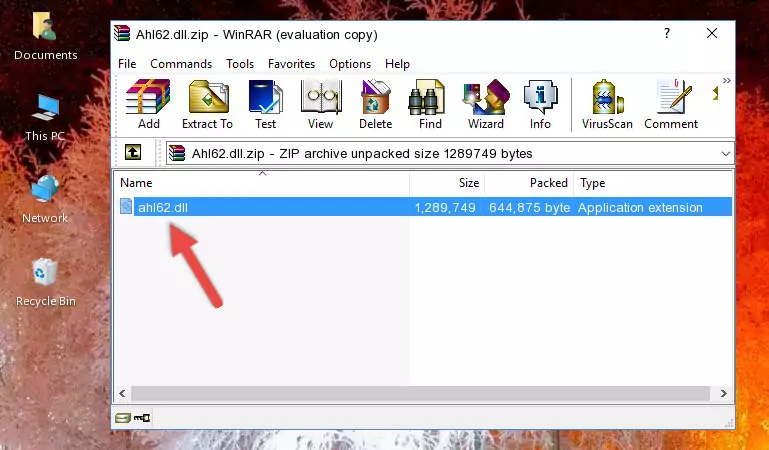Open the archive path dropdown arrow
769x450 pixels.
click(x=726, y=154)
